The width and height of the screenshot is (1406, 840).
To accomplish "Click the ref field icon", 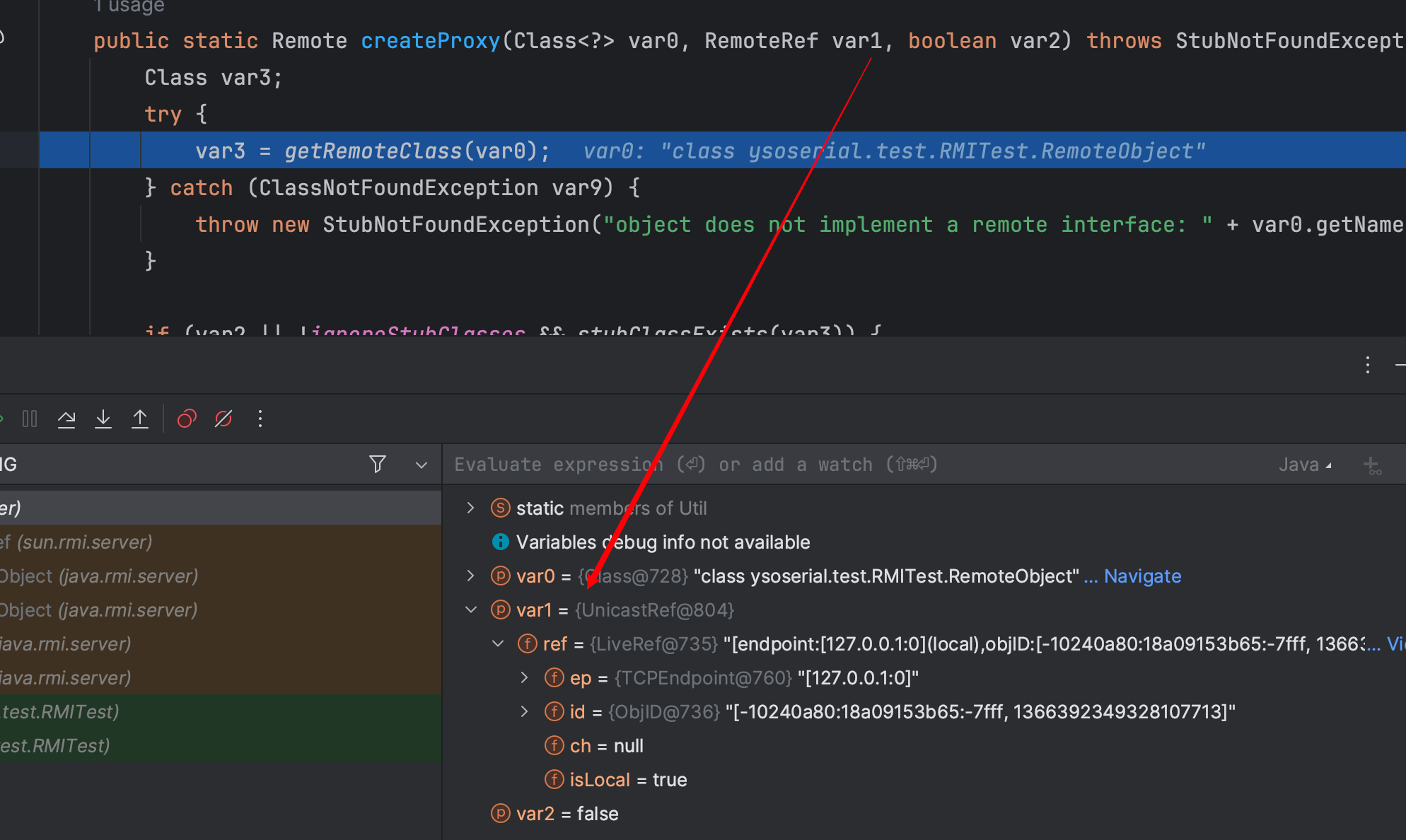I will tap(528, 643).
